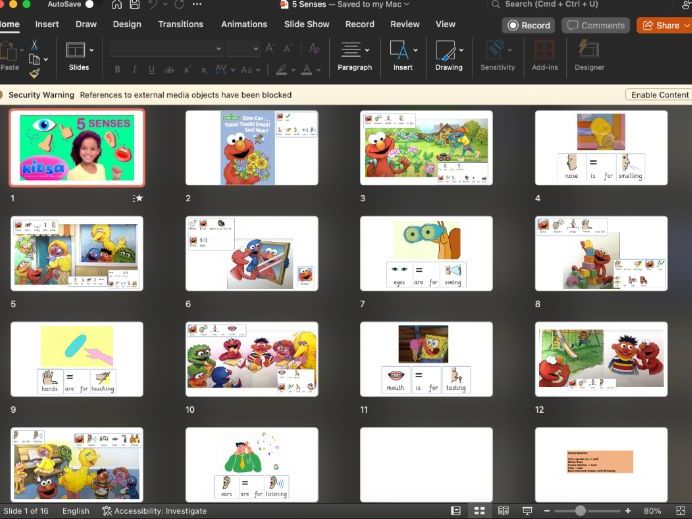Click the Copy icon
Viewport: 692px width, 519px height.
tap(34, 59)
